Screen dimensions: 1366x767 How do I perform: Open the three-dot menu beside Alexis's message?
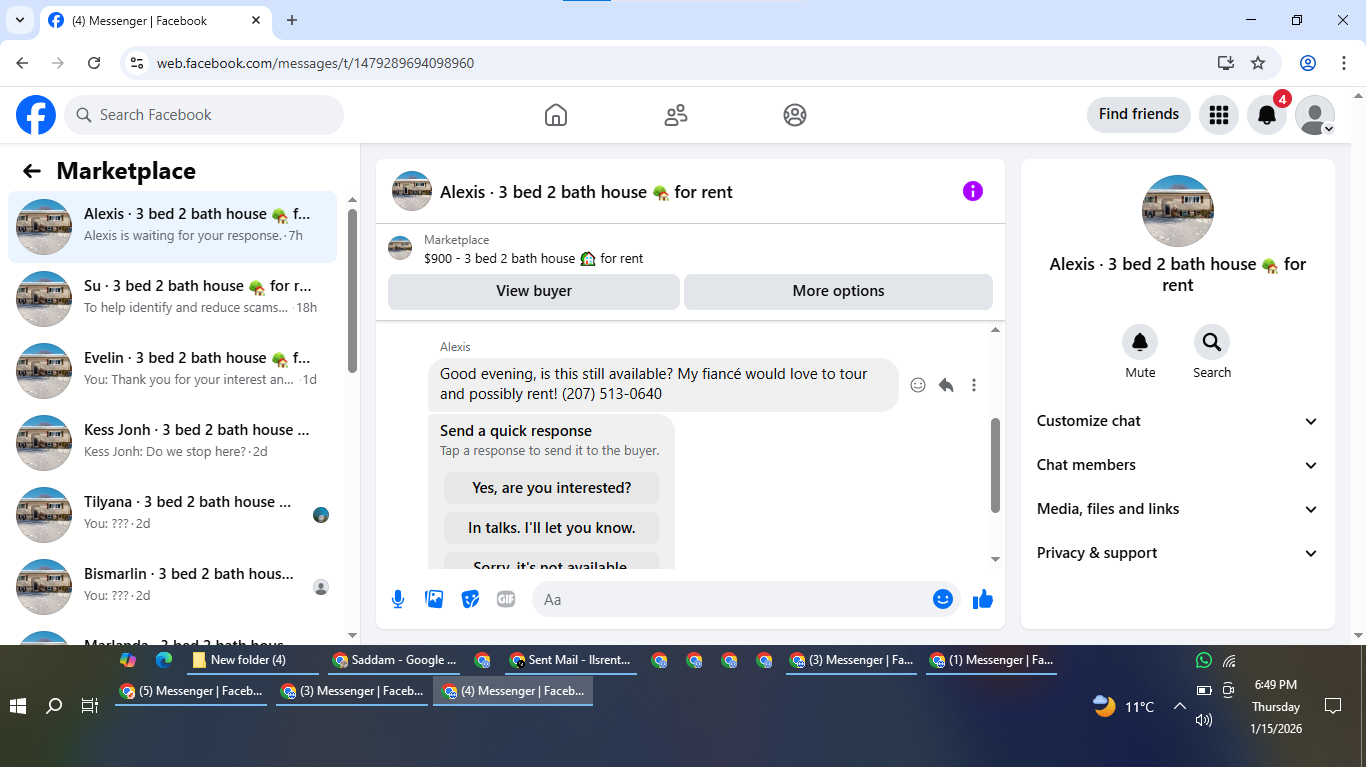974,385
